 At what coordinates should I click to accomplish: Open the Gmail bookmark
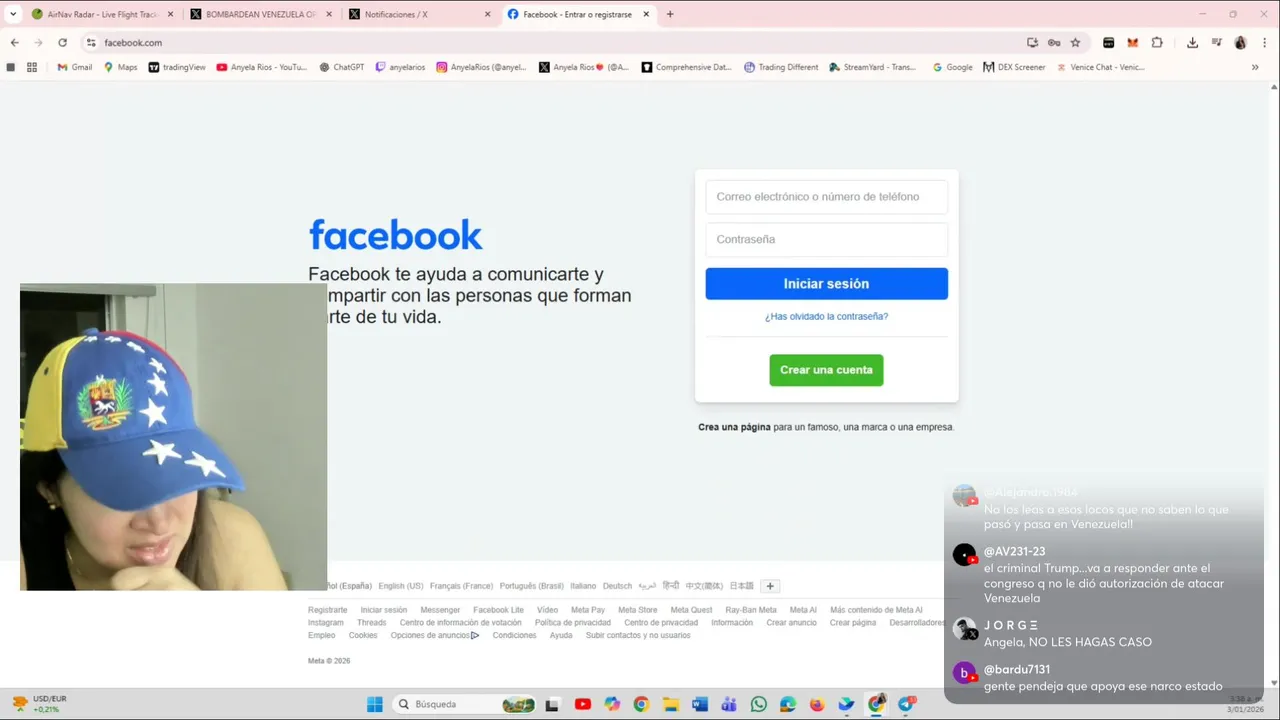[x=75, y=67]
